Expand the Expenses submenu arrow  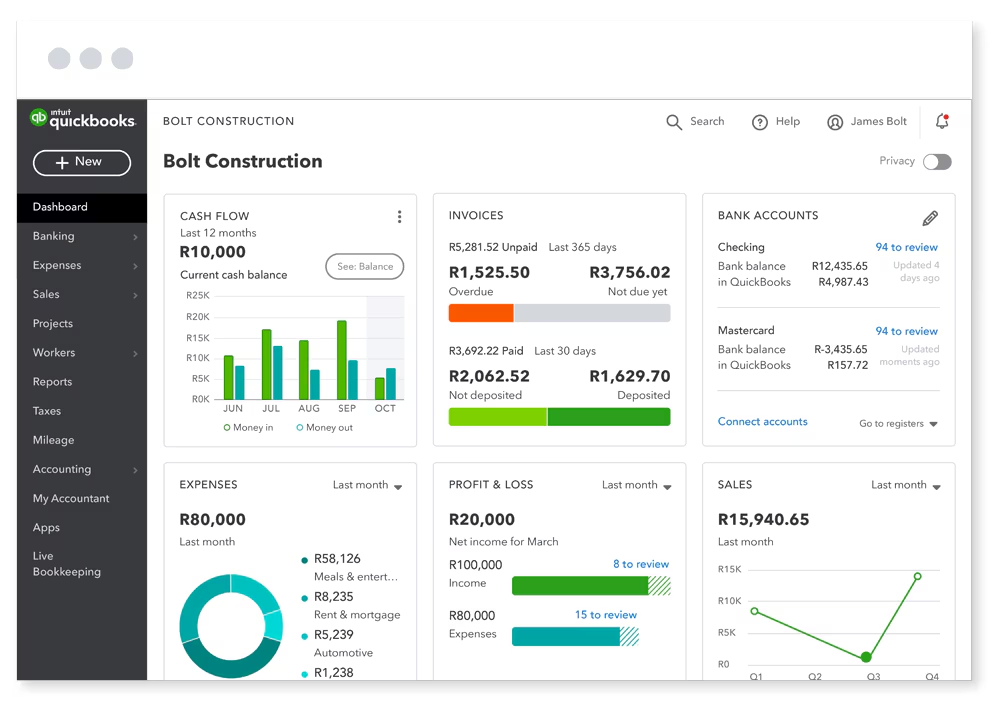(135, 266)
